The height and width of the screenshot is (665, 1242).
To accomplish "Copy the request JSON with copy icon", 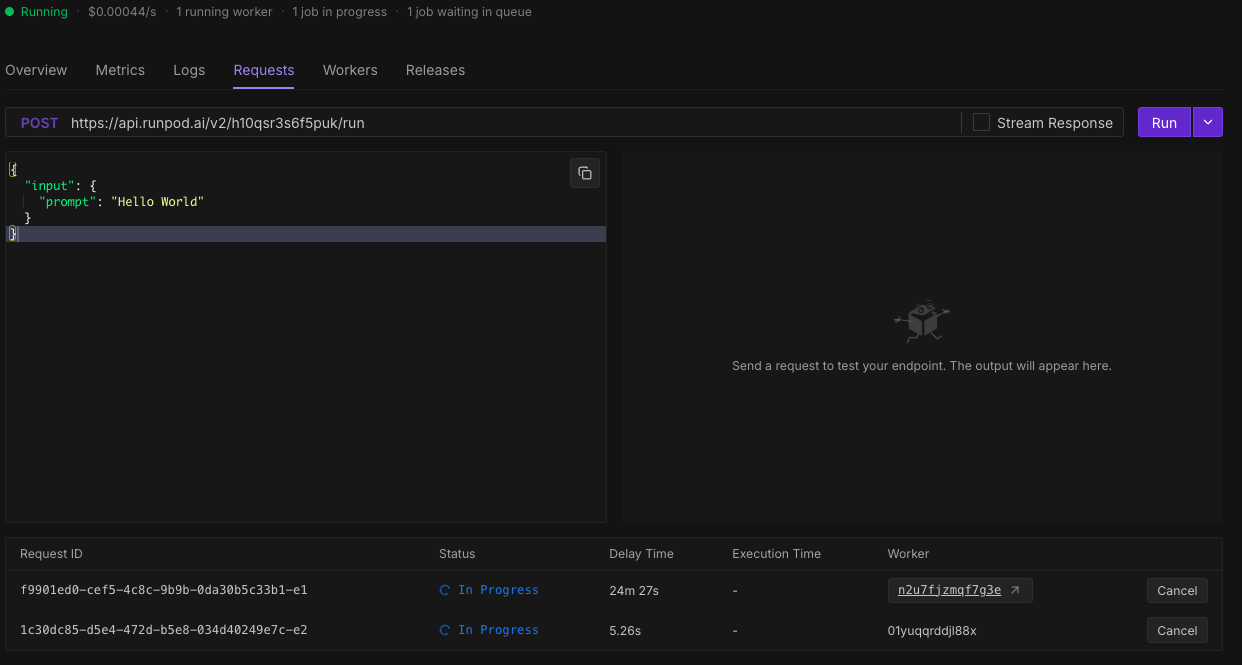I will click(585, 173).
